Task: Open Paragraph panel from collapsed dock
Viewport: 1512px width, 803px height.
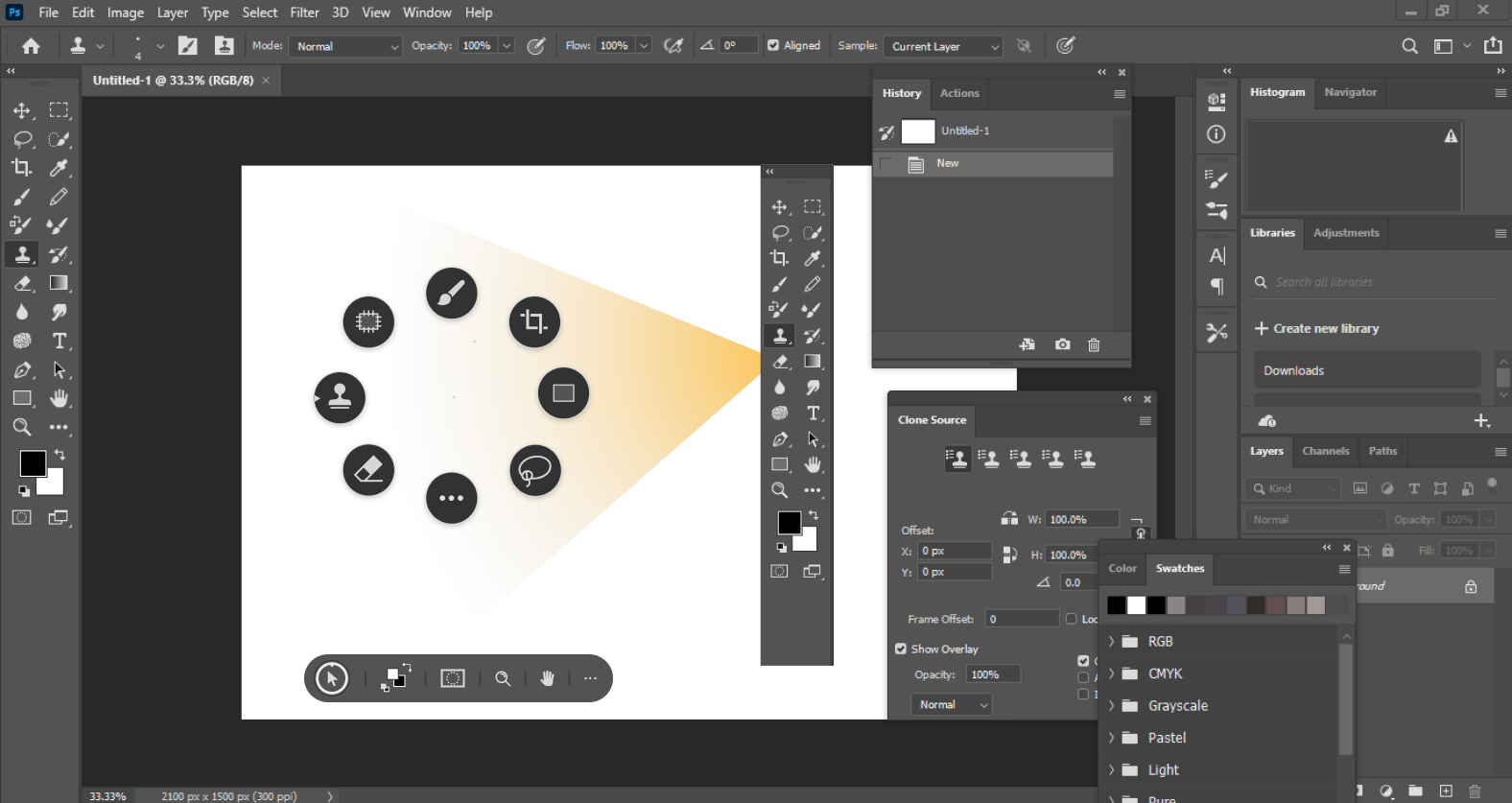Action: click(x=1217, y=286)
